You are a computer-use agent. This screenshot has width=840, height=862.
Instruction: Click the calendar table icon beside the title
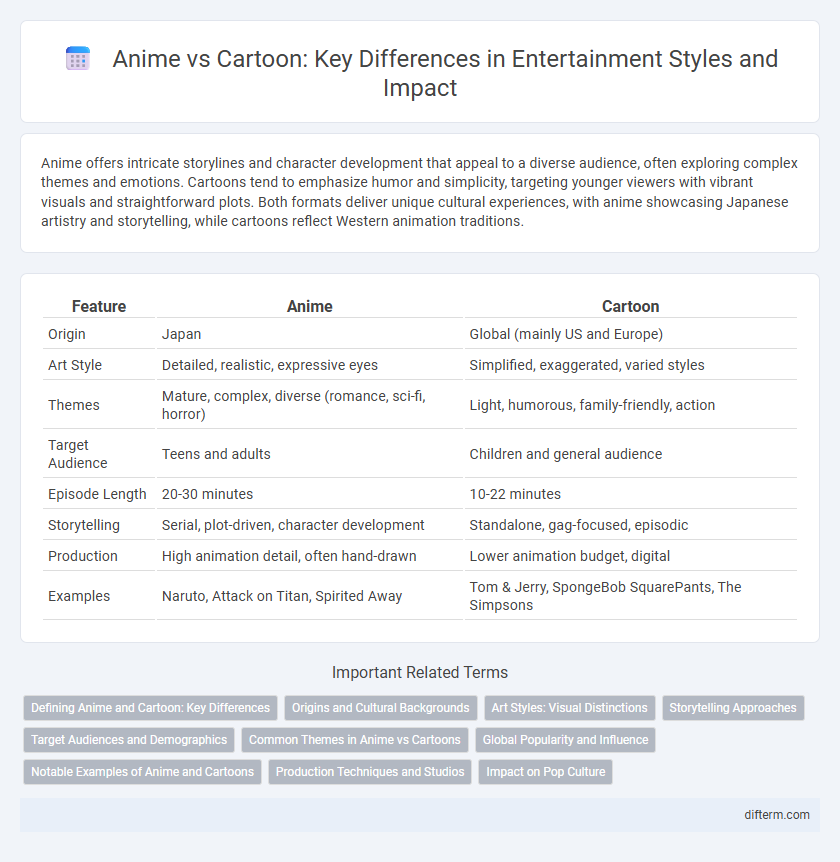78,59
